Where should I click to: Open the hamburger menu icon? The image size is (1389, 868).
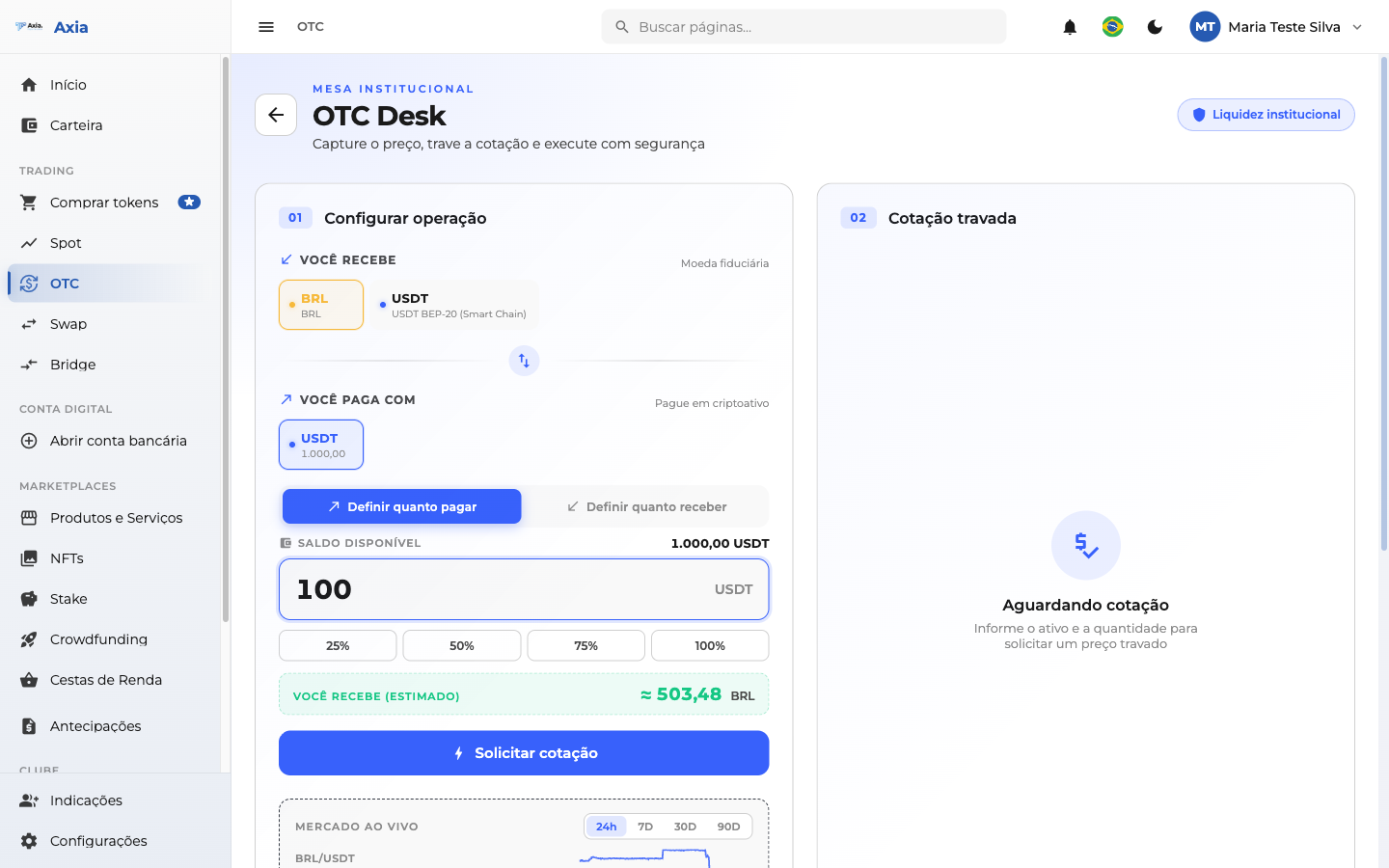click(266, 27)
